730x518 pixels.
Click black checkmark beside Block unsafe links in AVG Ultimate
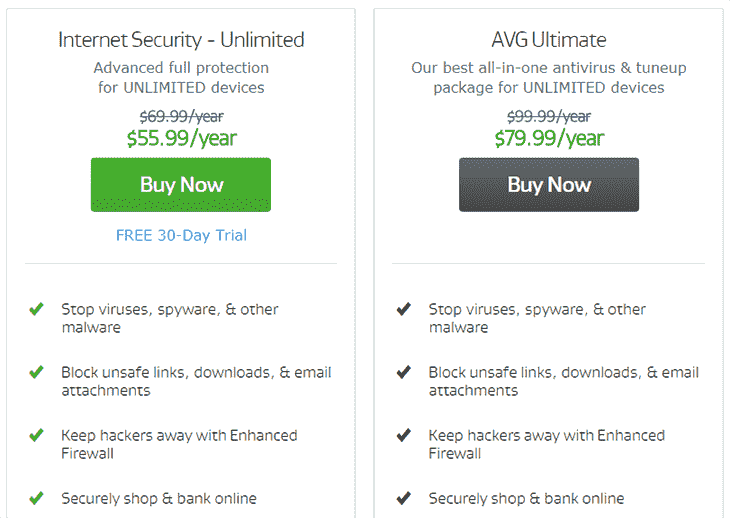[404, 372]
